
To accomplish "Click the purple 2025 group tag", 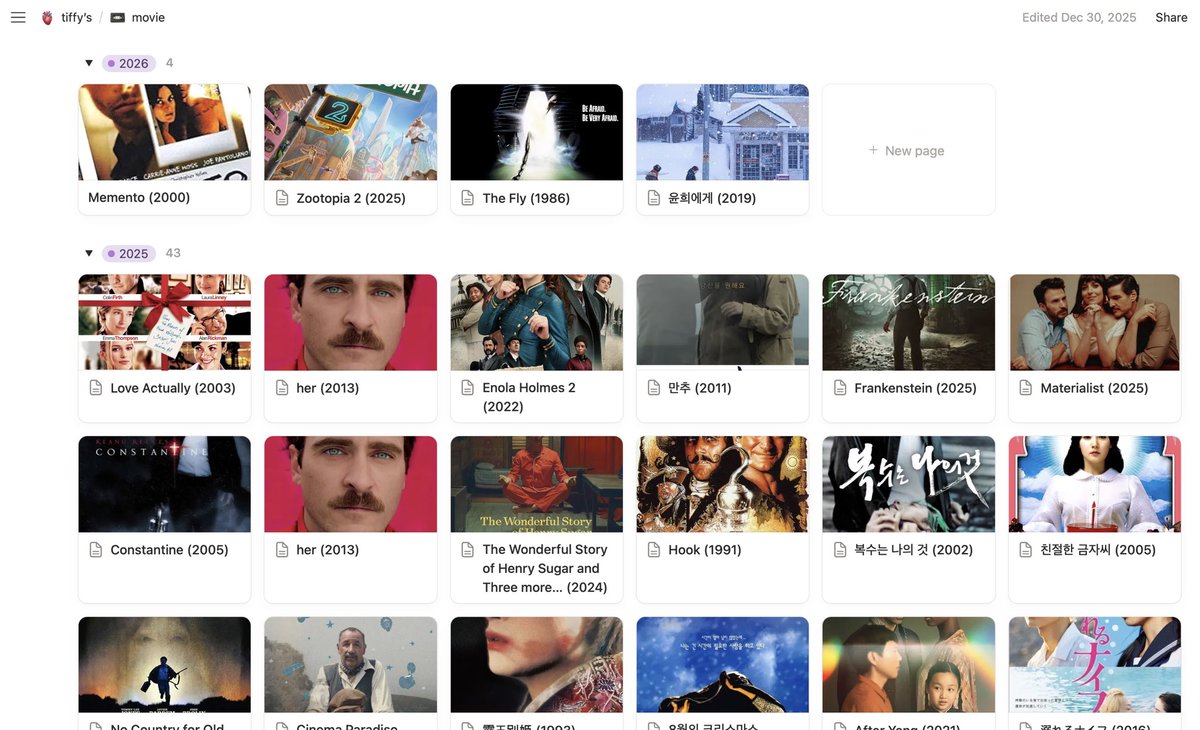I will click(128, 253).
